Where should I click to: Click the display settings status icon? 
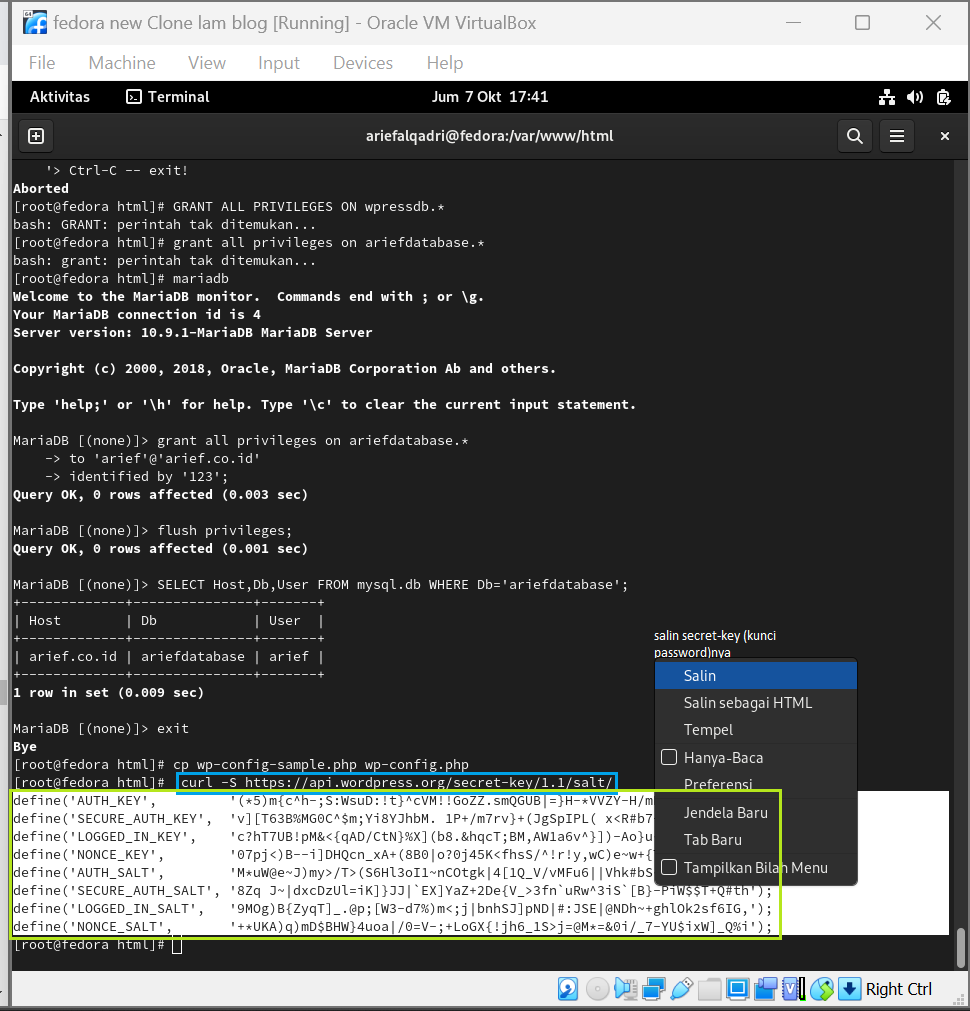click(737, 988)
